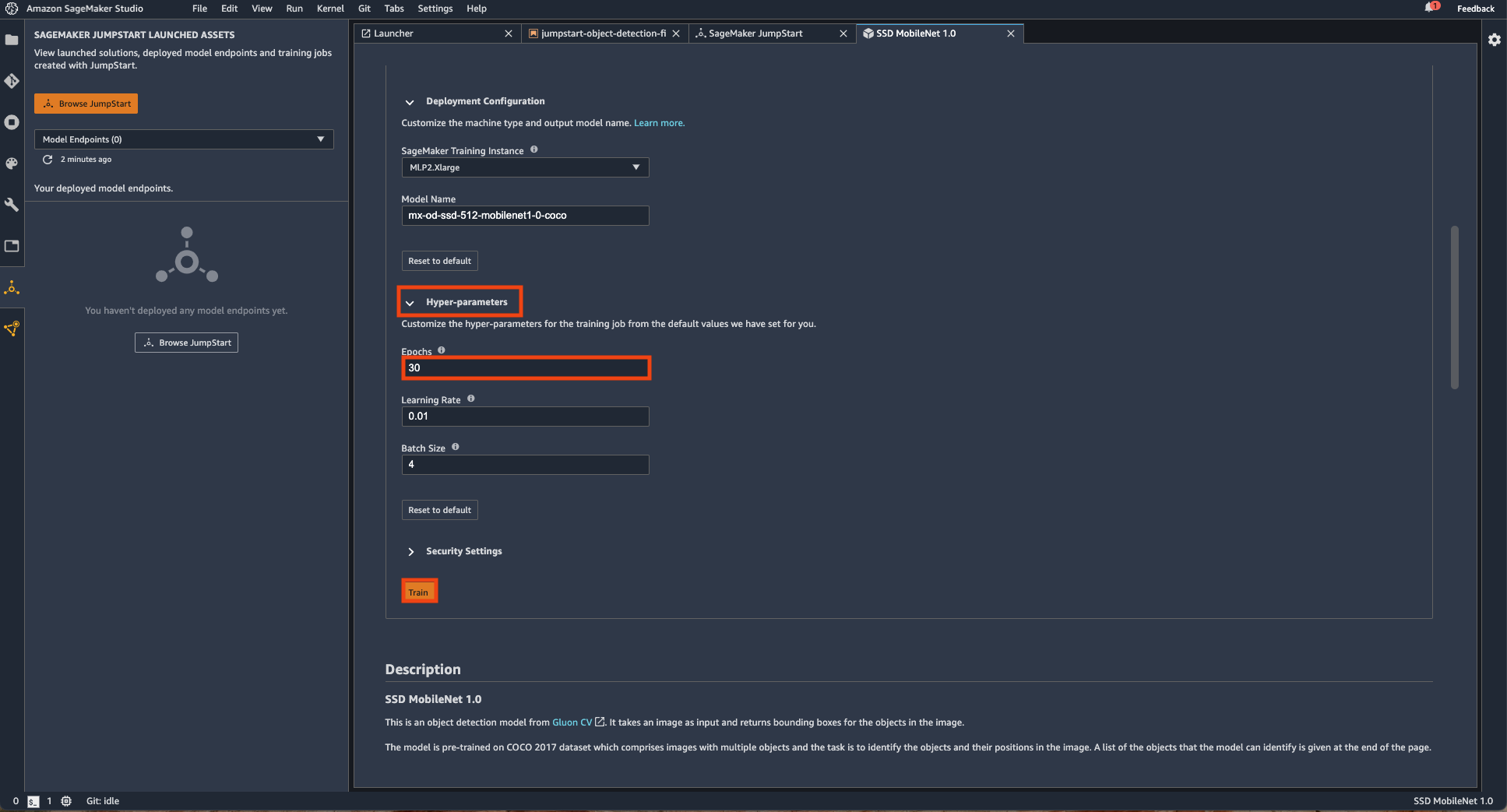Click the Train button
The width and height of the screenshot is (1507, 812).
click(419, 592)
